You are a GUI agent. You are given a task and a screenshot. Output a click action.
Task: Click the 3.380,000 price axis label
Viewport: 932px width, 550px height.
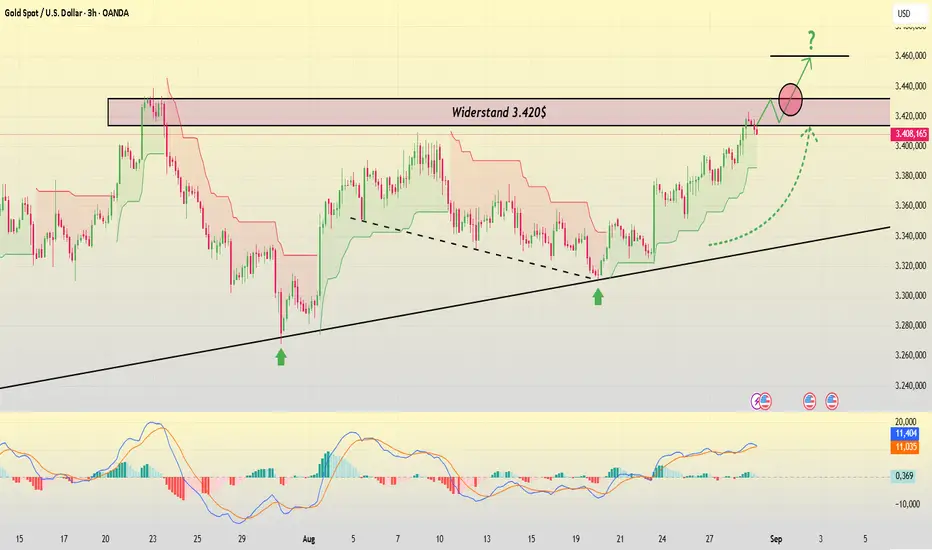(x=910, y=175)
